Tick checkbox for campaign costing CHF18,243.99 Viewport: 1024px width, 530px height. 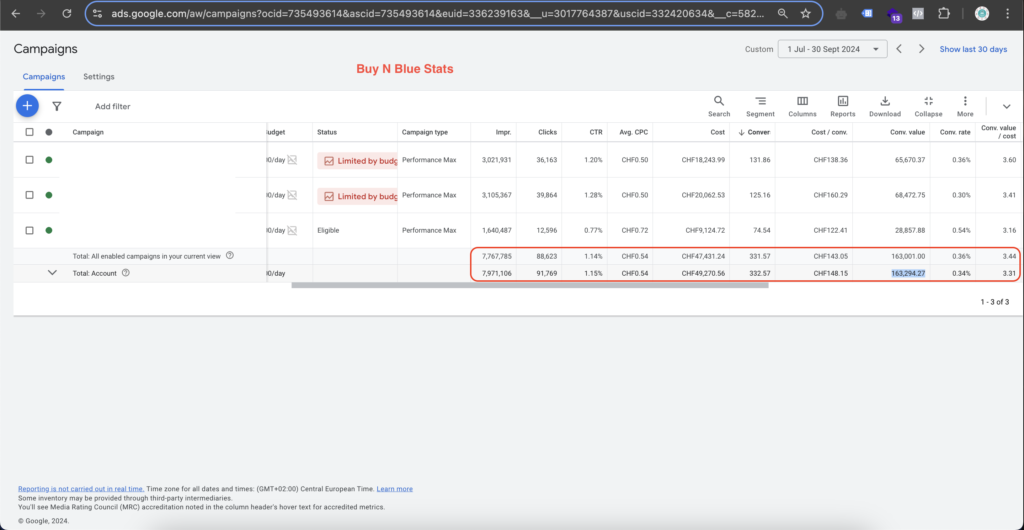coord(29,160)
